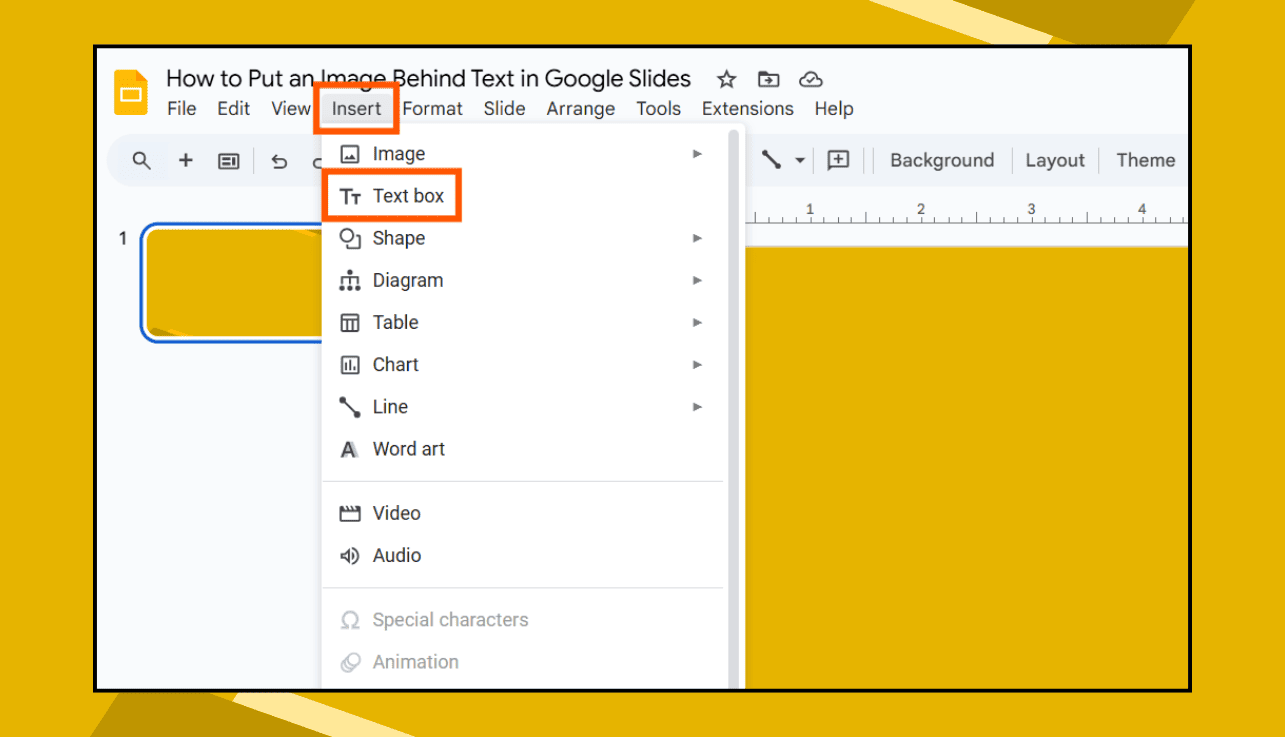
Task: Add a new slide with the plus icon
Action: (x=185, y=160)
